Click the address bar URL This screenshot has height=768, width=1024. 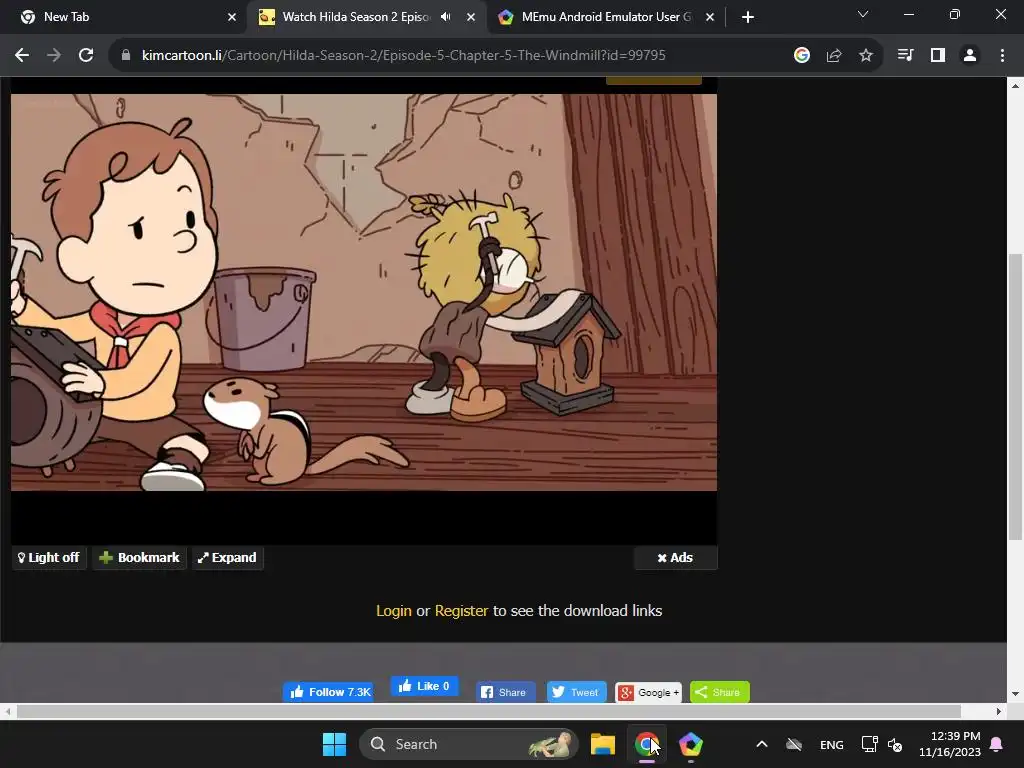coord(404,56)
